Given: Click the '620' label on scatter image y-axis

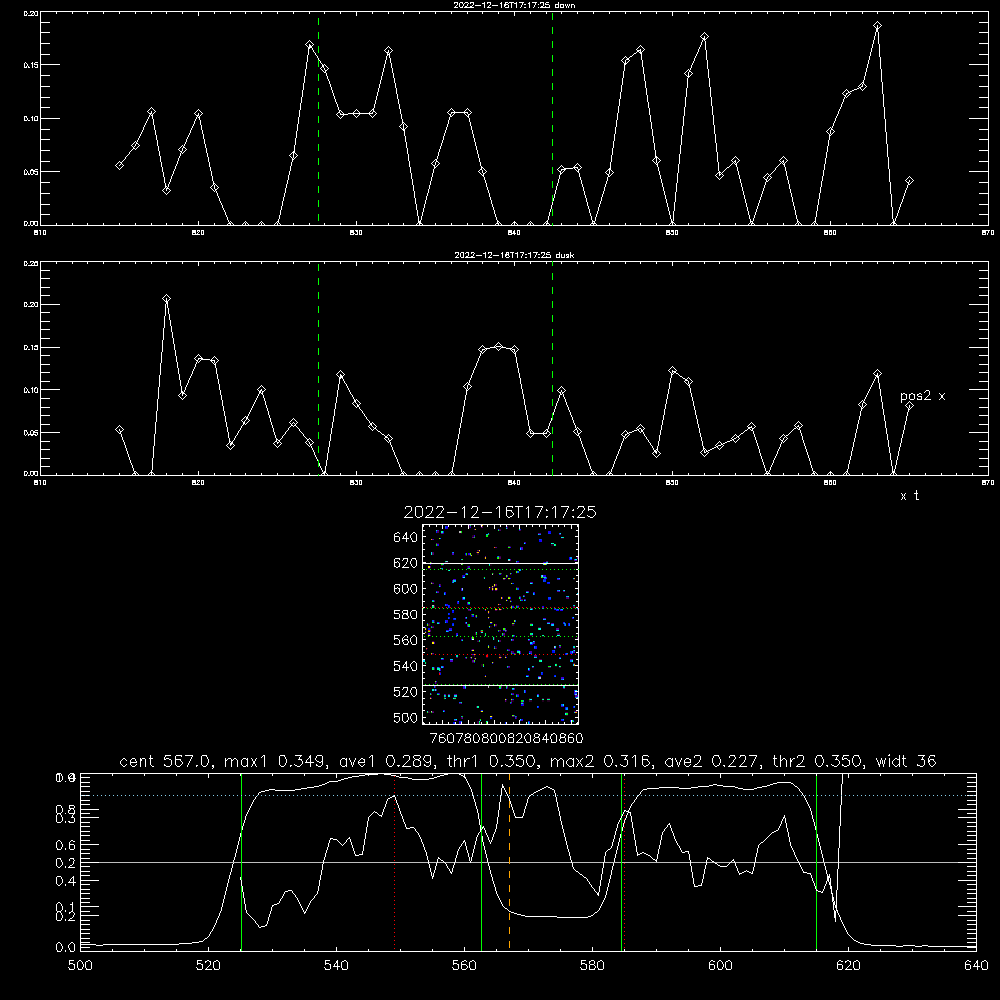Looking at the screenshot, I should 406,563.
